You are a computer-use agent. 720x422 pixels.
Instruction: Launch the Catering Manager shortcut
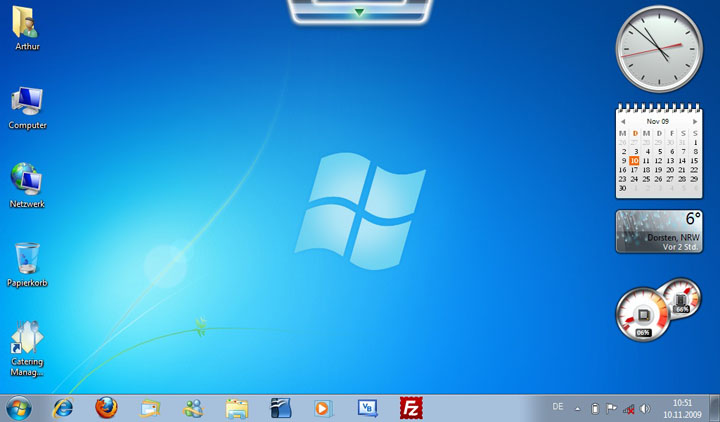[x=27, y=337]
